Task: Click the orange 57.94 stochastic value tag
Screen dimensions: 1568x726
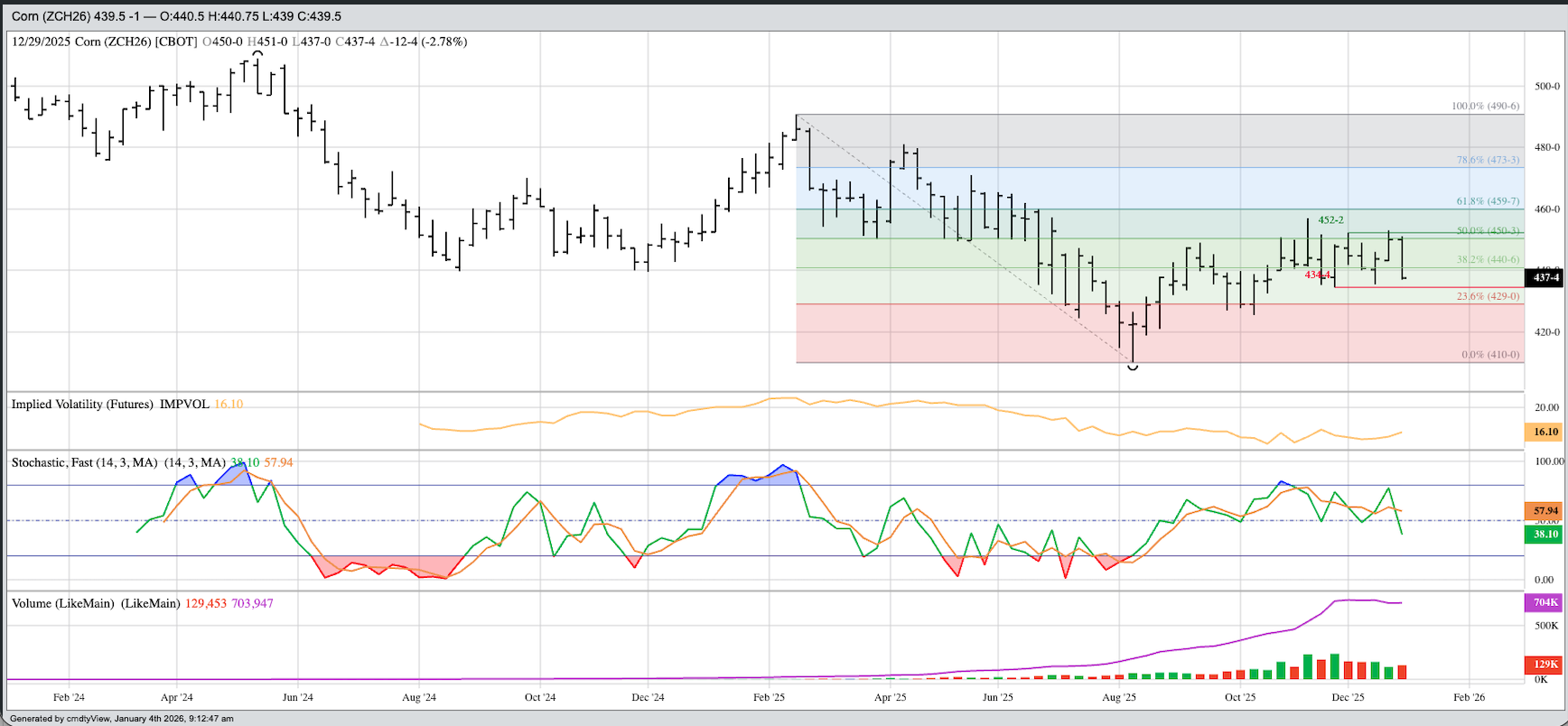Action: 1545,510
